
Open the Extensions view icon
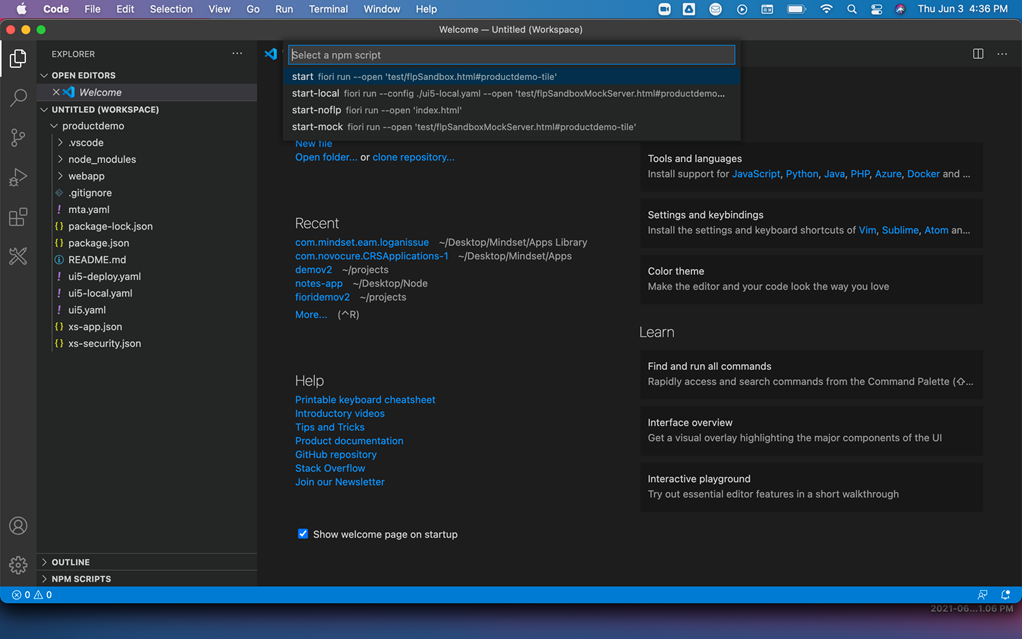18,216
